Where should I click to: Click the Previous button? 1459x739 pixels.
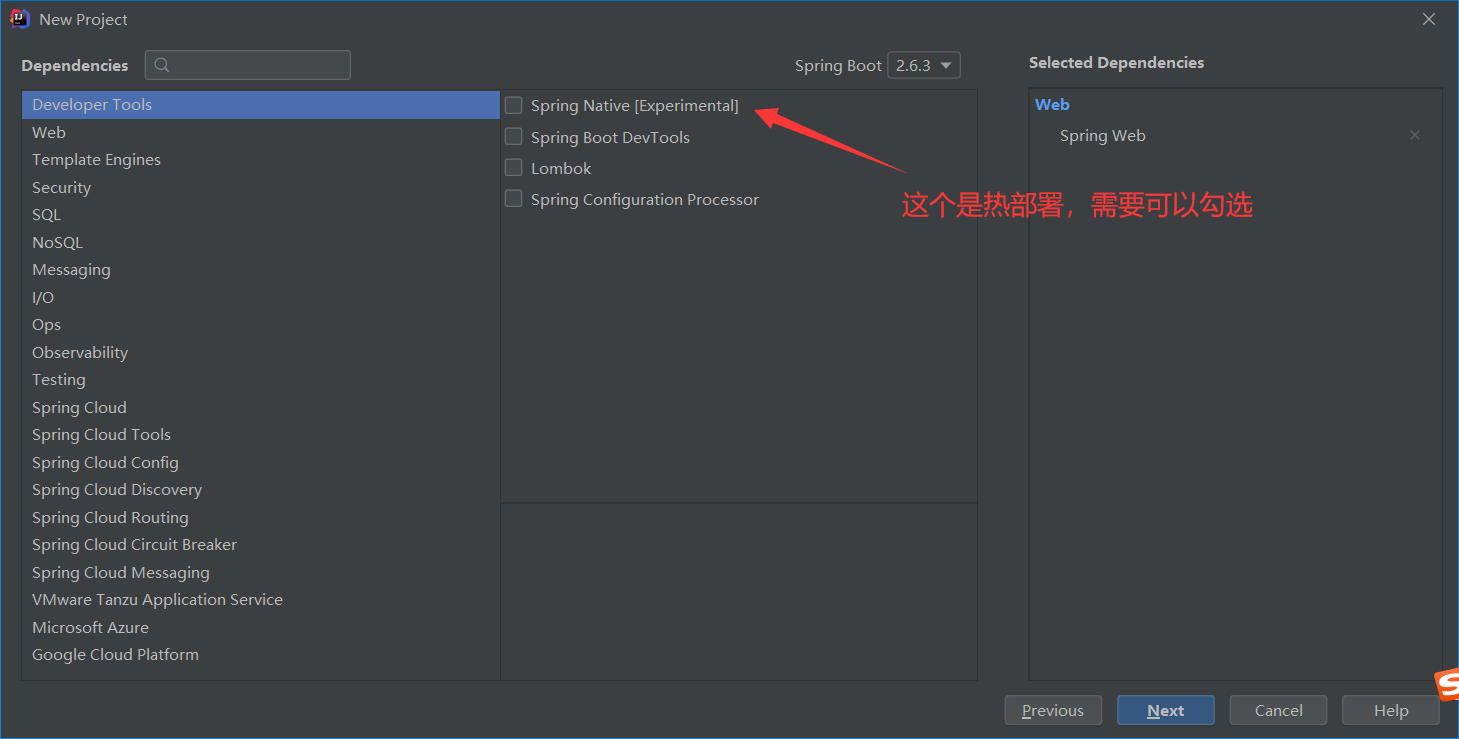pyautogui.click(x=1053, y=710)
